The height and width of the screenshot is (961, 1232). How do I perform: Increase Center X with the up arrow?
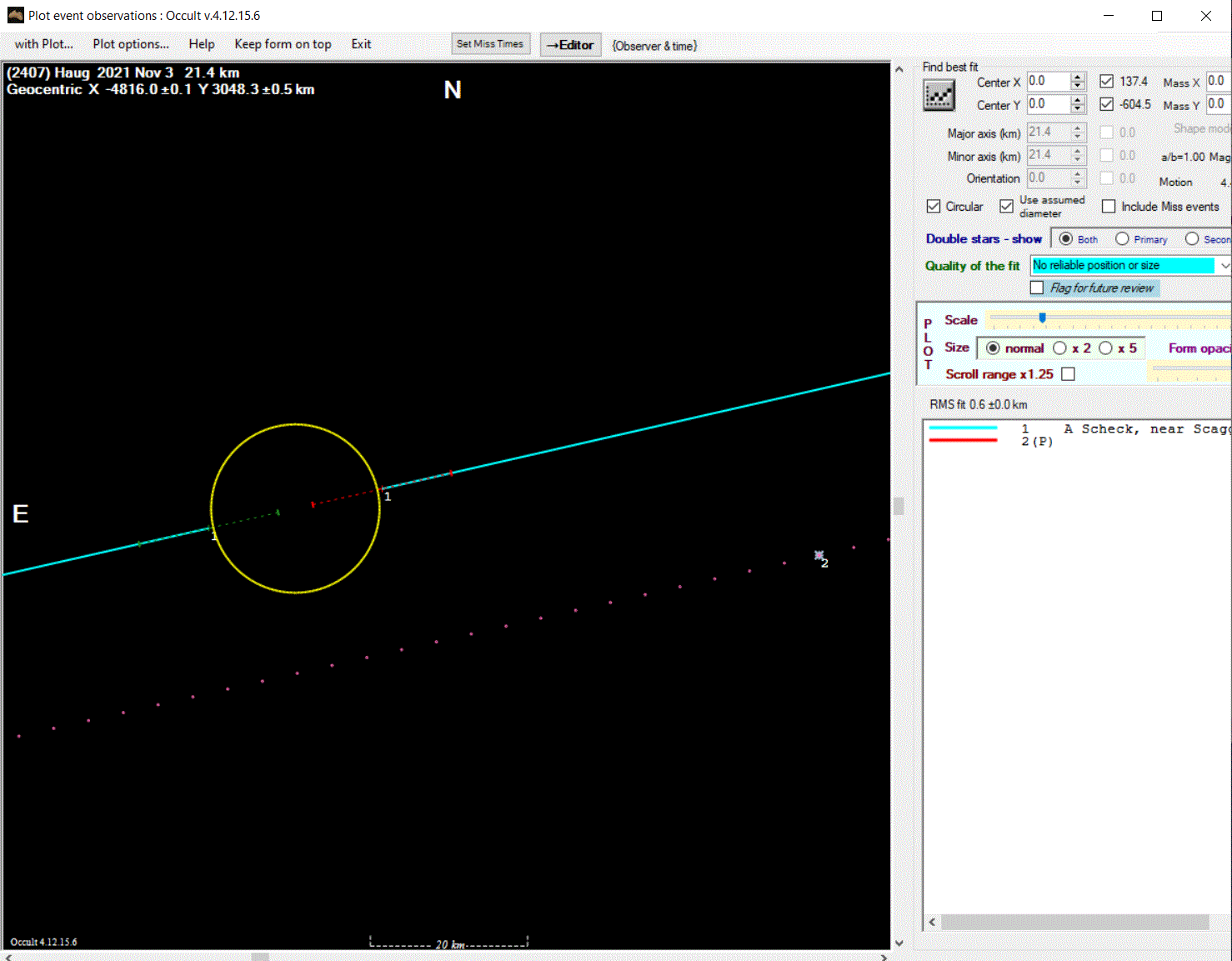point(1078,77)
